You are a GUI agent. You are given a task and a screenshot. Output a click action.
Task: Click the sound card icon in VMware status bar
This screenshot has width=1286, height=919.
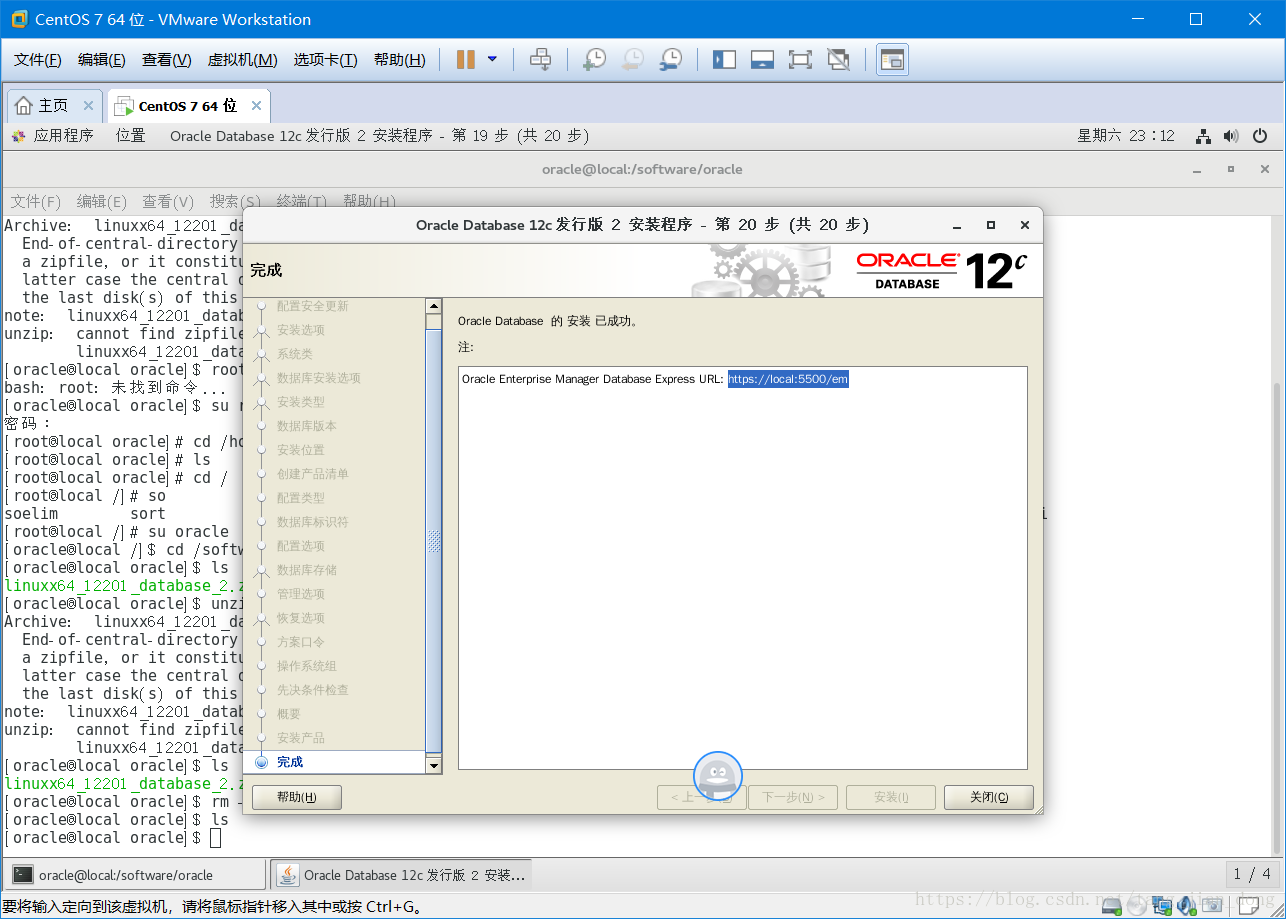[x=1187, y=906]
